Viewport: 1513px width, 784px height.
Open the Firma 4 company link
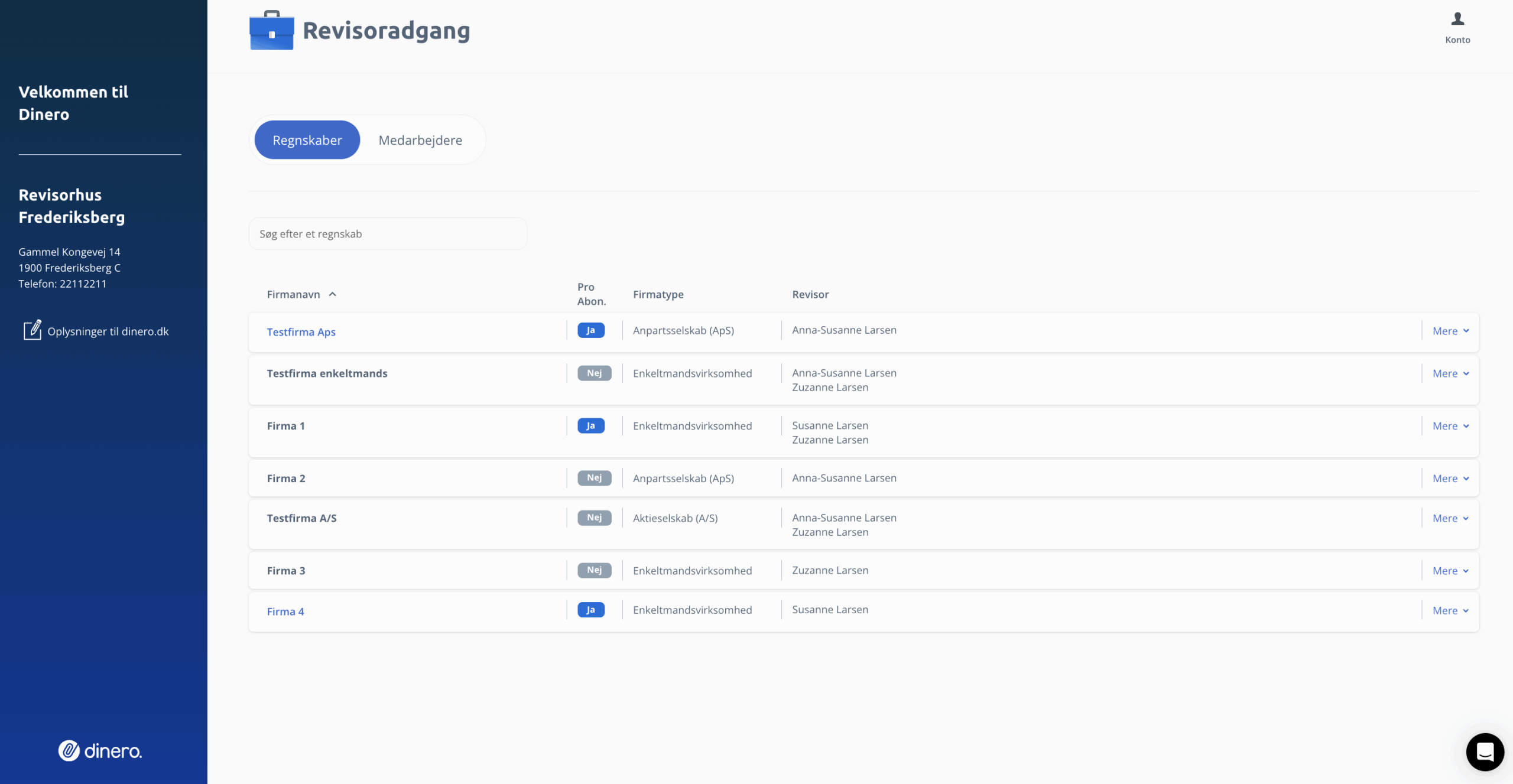pyautogui.click(x=285, y=611)
